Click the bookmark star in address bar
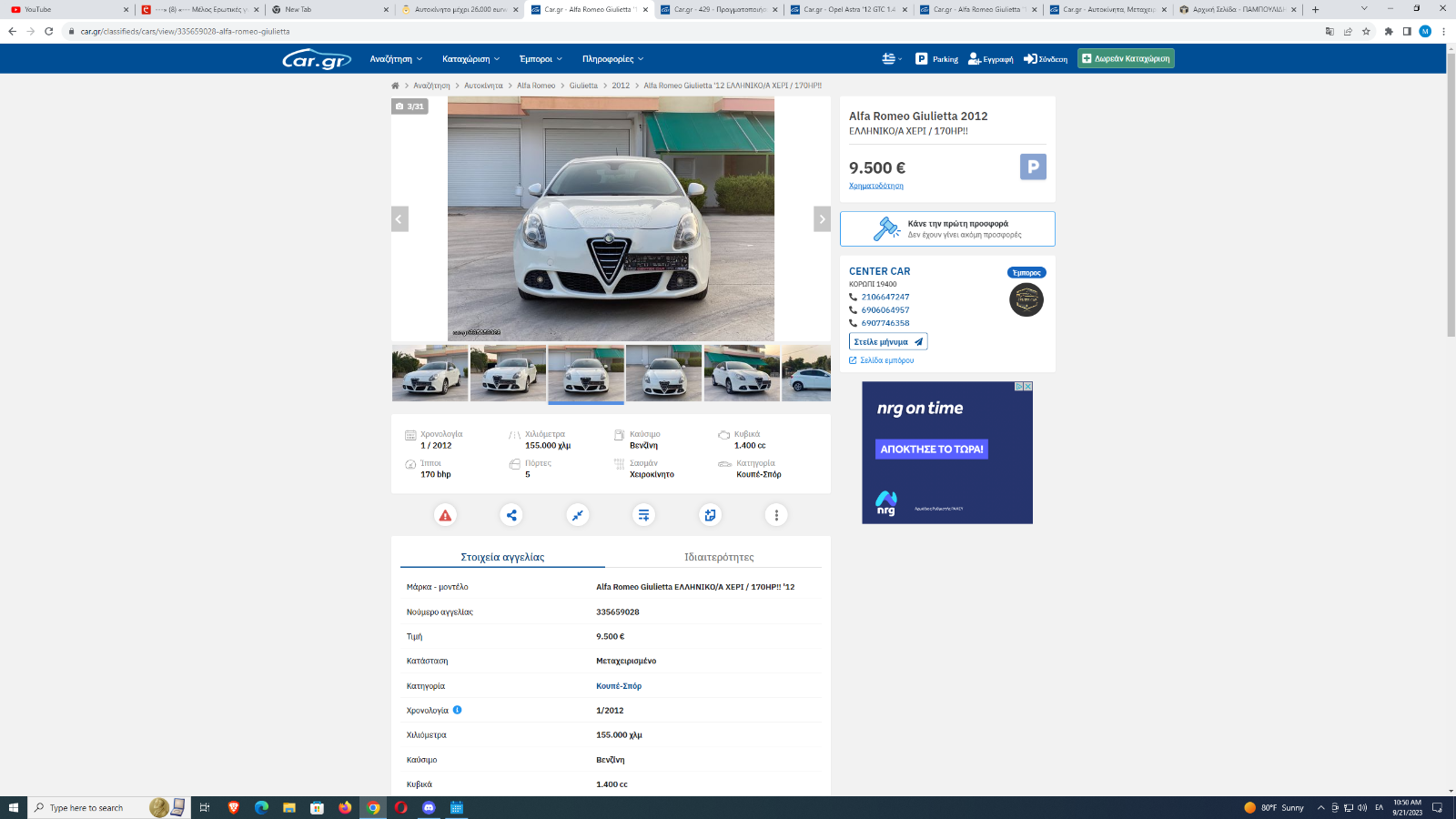The height and width of the screenshot is (819, 1456). point(1366,31)
